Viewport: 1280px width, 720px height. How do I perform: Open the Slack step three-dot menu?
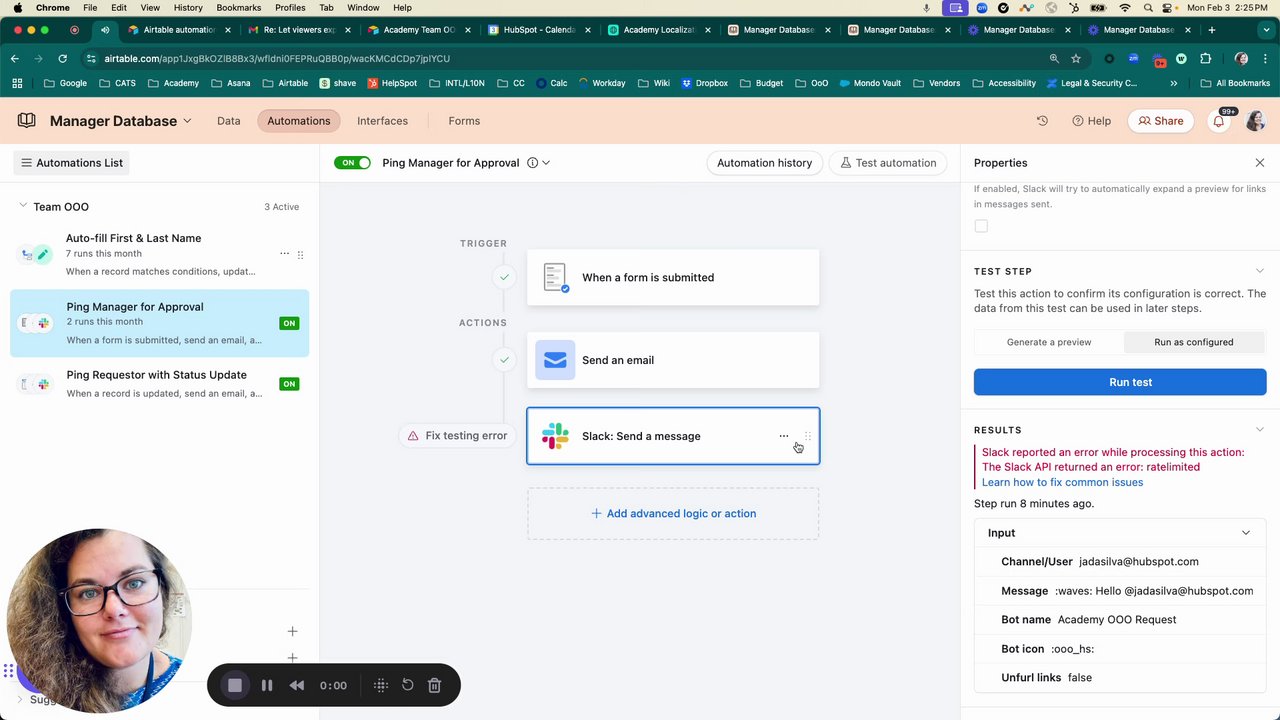pos(784,436)
